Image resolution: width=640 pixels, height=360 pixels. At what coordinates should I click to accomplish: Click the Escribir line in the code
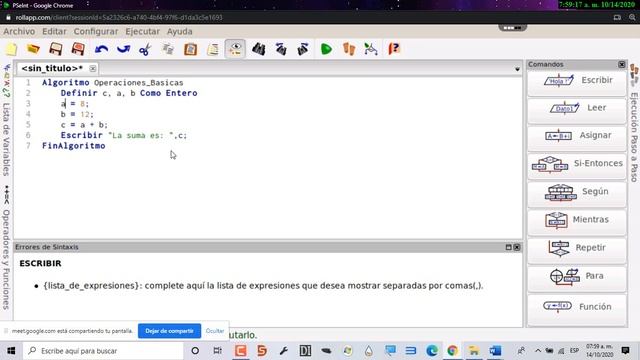124,136
